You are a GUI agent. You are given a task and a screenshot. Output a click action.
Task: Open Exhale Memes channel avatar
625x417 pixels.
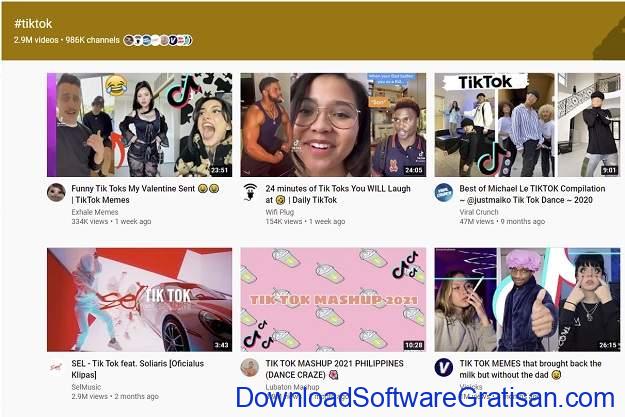(x=56, y=193)
